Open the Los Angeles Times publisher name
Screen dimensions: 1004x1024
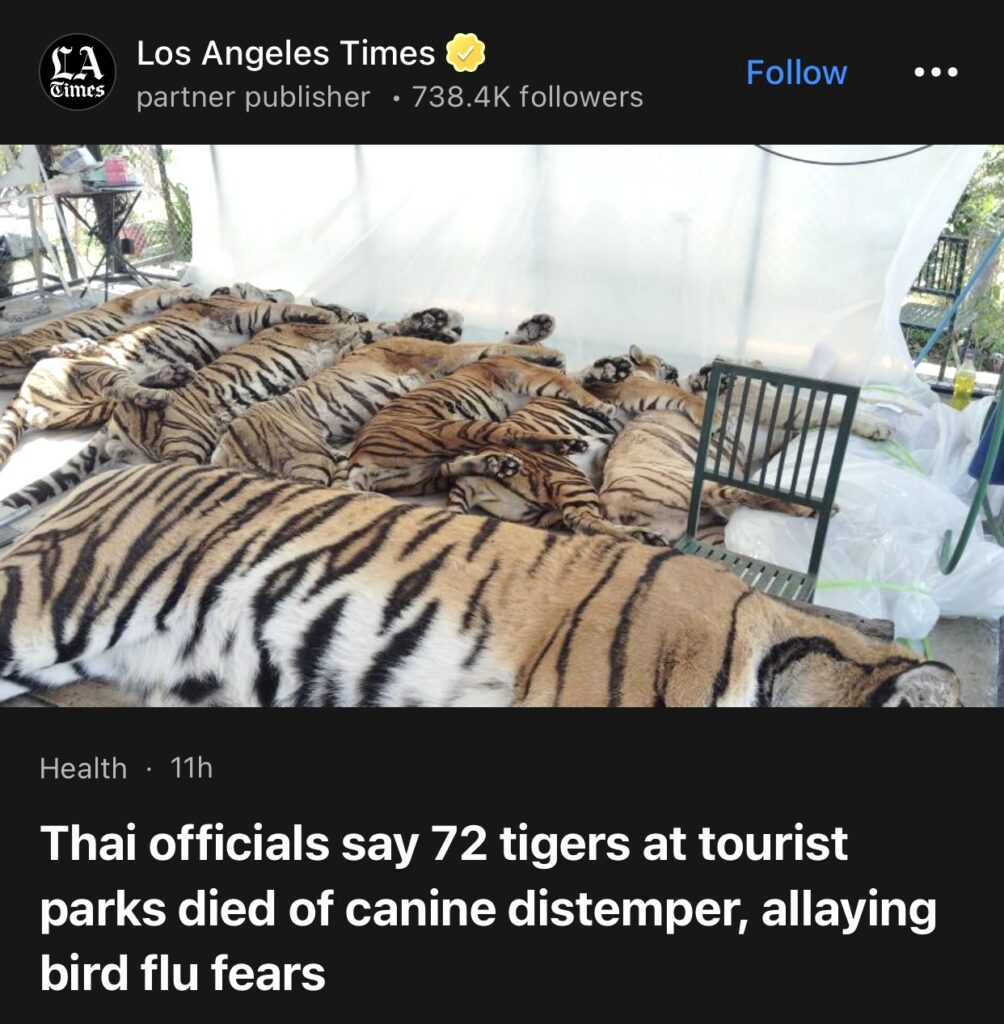[x=285, y=53]
